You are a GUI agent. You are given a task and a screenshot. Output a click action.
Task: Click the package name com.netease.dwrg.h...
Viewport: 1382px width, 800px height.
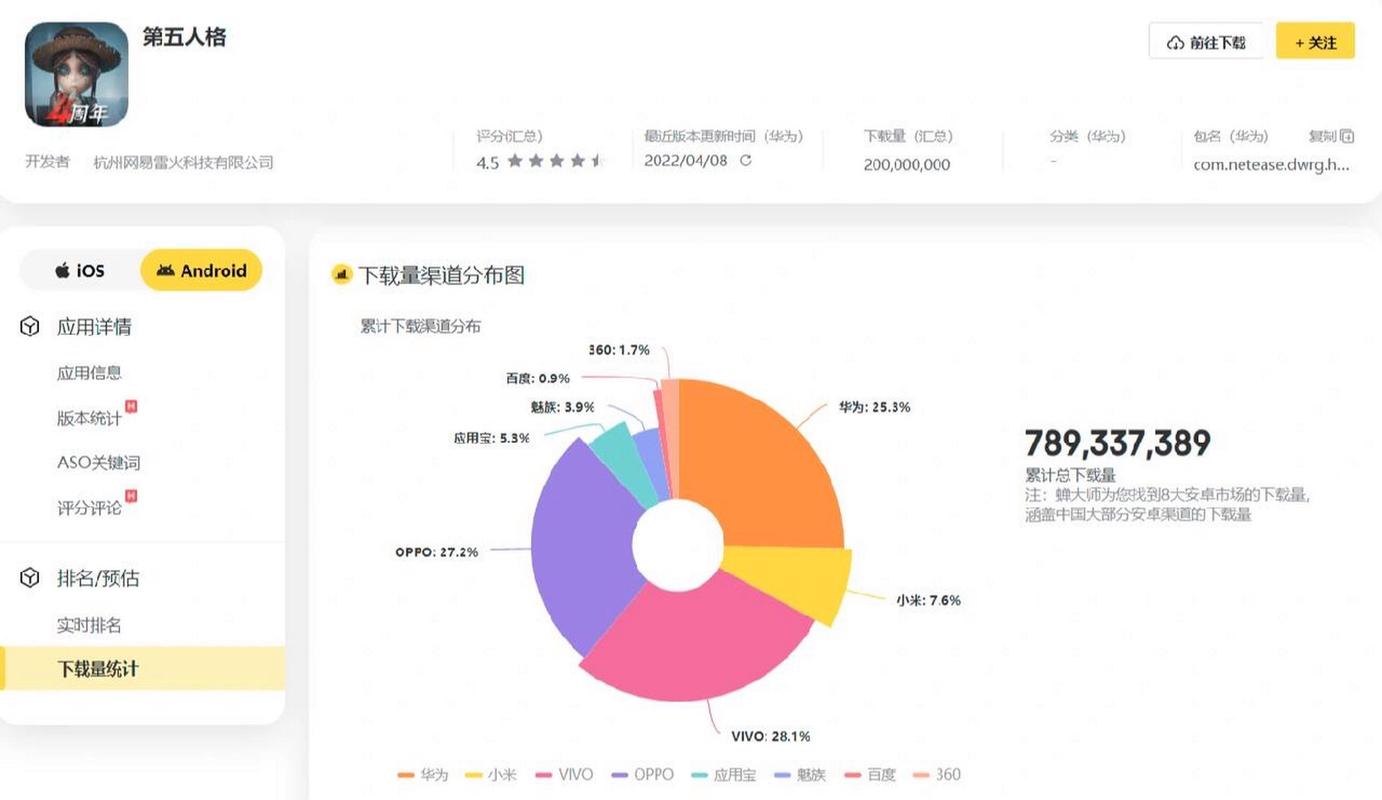click(x=1272, y=164)
